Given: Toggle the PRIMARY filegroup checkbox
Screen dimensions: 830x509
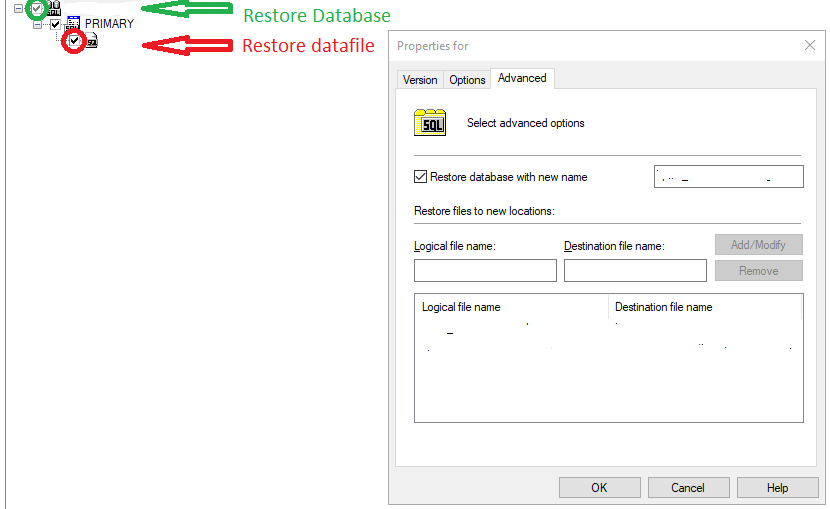Looking at the screenshot, I should 55,24.
